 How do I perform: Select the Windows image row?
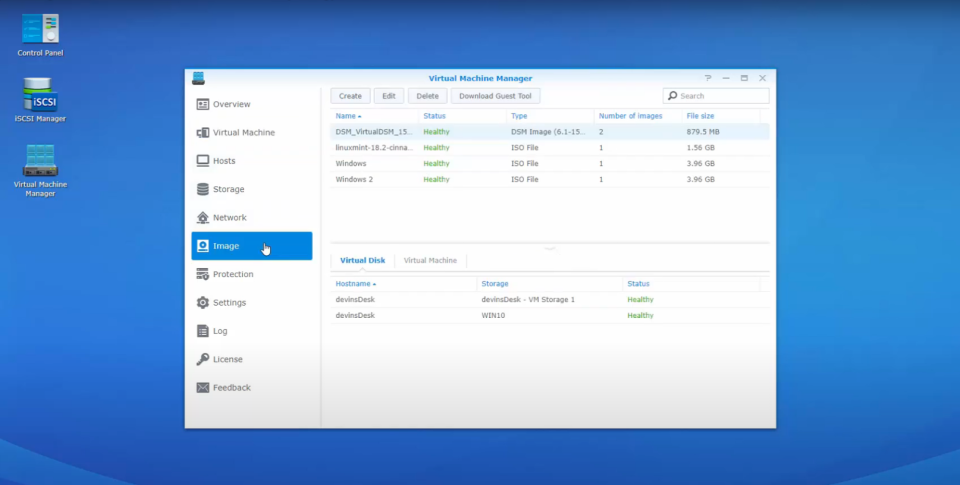coord(550,164)
